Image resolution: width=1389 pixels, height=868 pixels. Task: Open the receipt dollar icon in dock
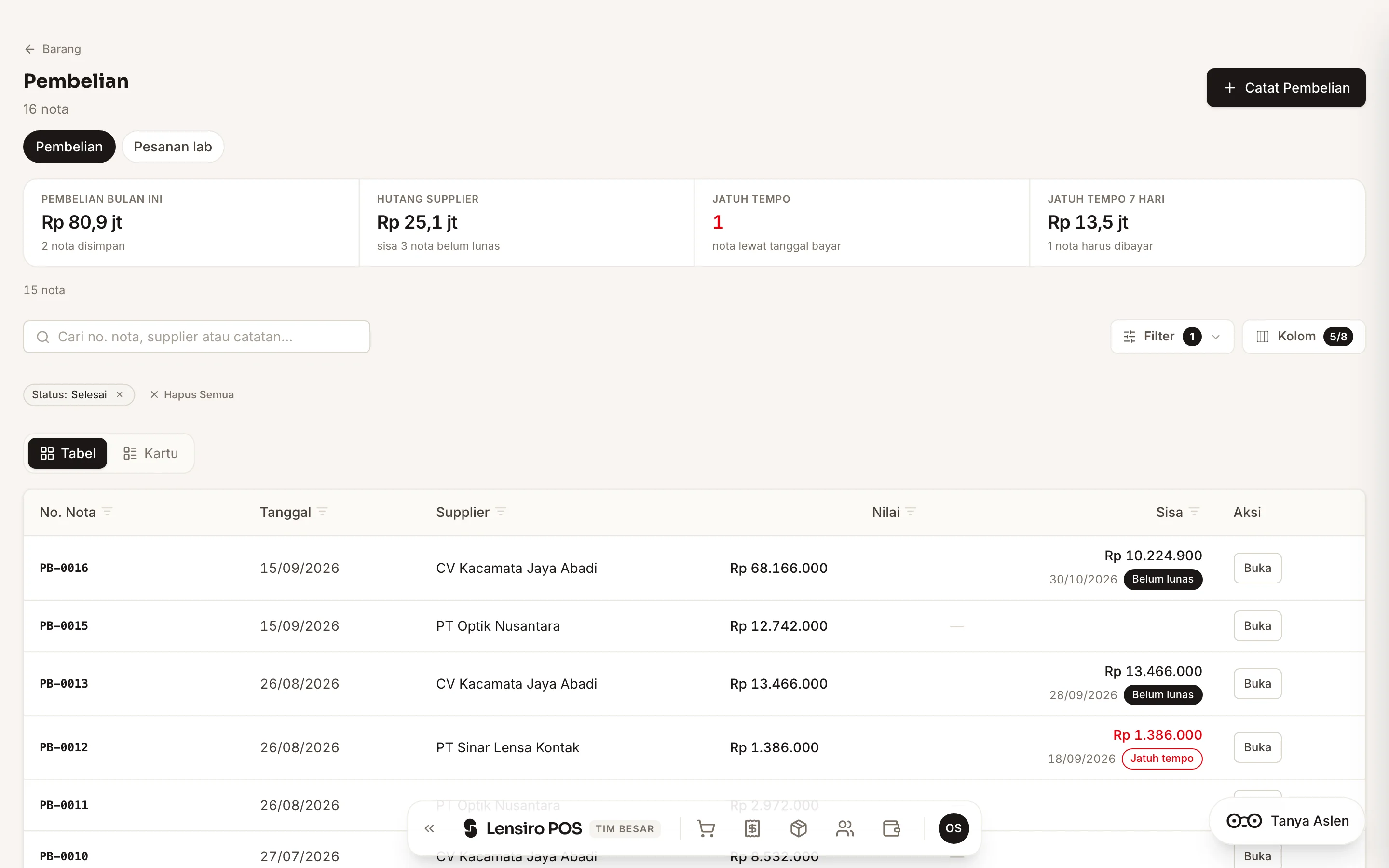tap(752, 828)
